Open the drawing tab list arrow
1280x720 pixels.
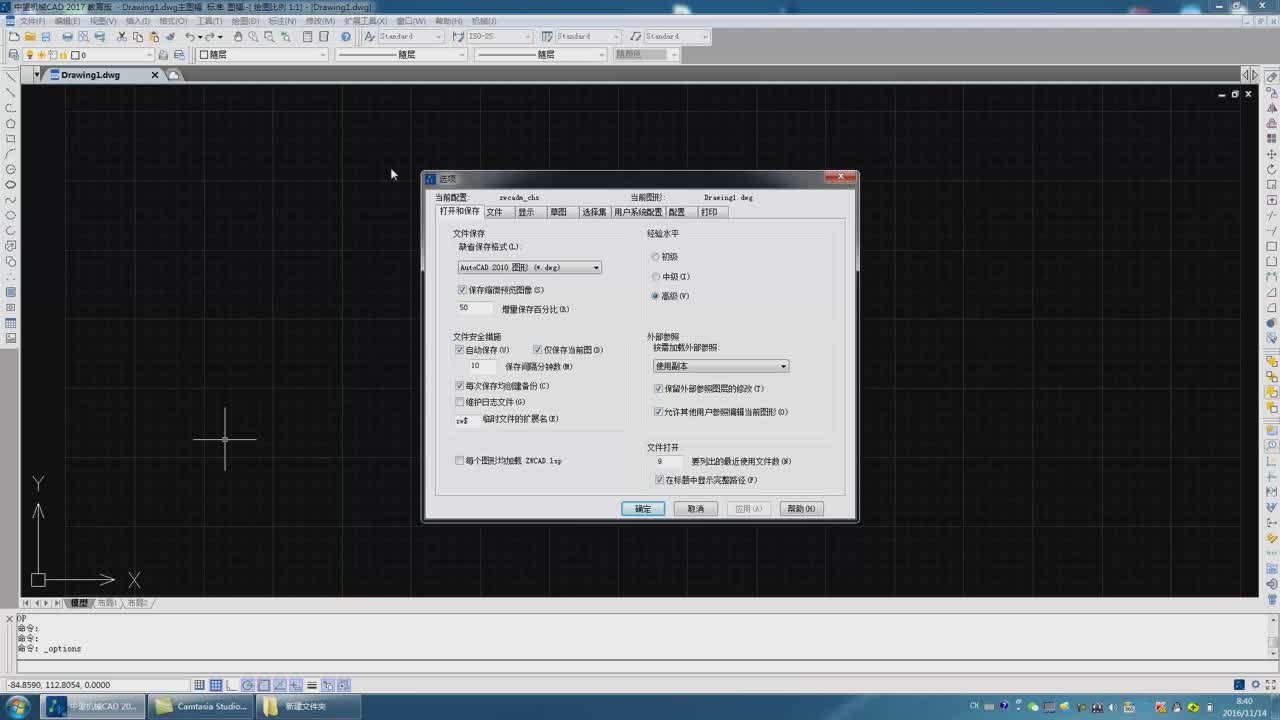pyautogui.click(x=37, y=75)
